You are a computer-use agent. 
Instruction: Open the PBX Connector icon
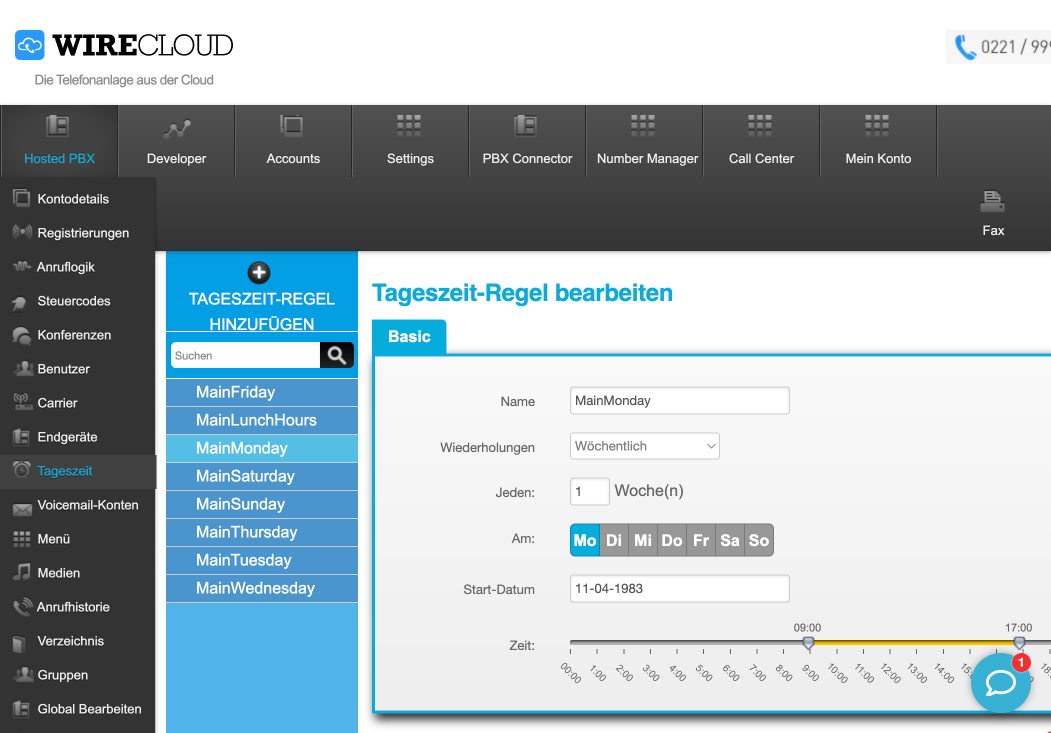(x=526, y=125)
